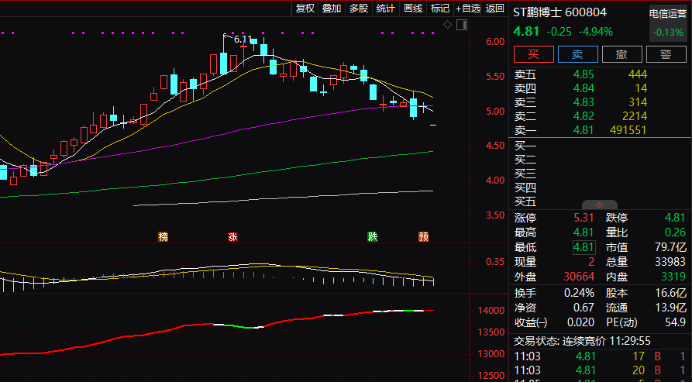The image size is (693, 383).
Task: Click the 返回 back button
Action: (x=495, y=8)
